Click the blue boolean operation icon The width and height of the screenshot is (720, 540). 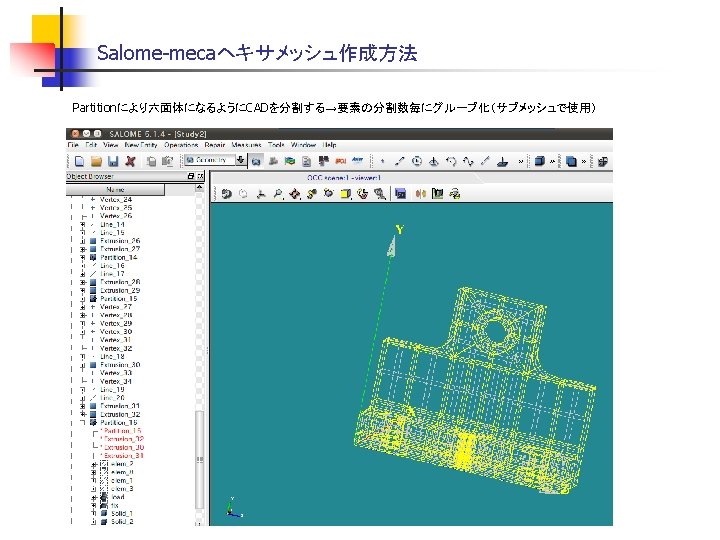[x=571, y=161]
